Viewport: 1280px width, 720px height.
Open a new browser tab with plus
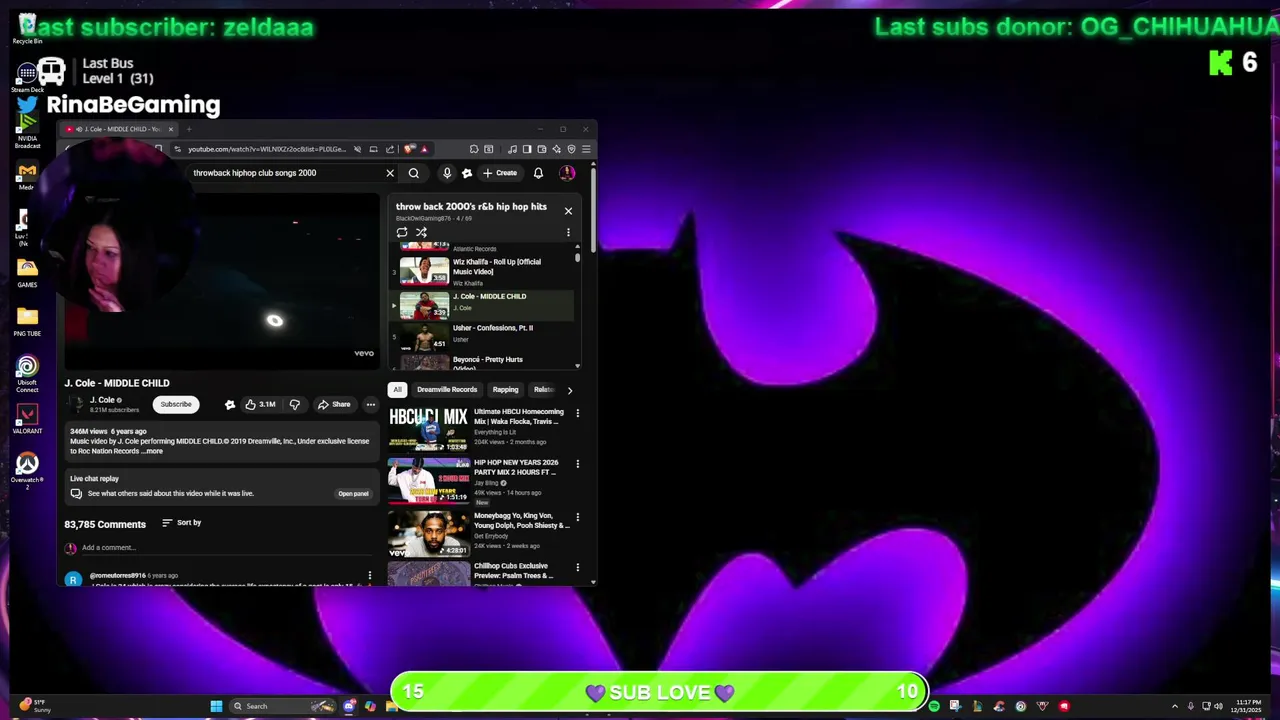[x=188, y=129]
